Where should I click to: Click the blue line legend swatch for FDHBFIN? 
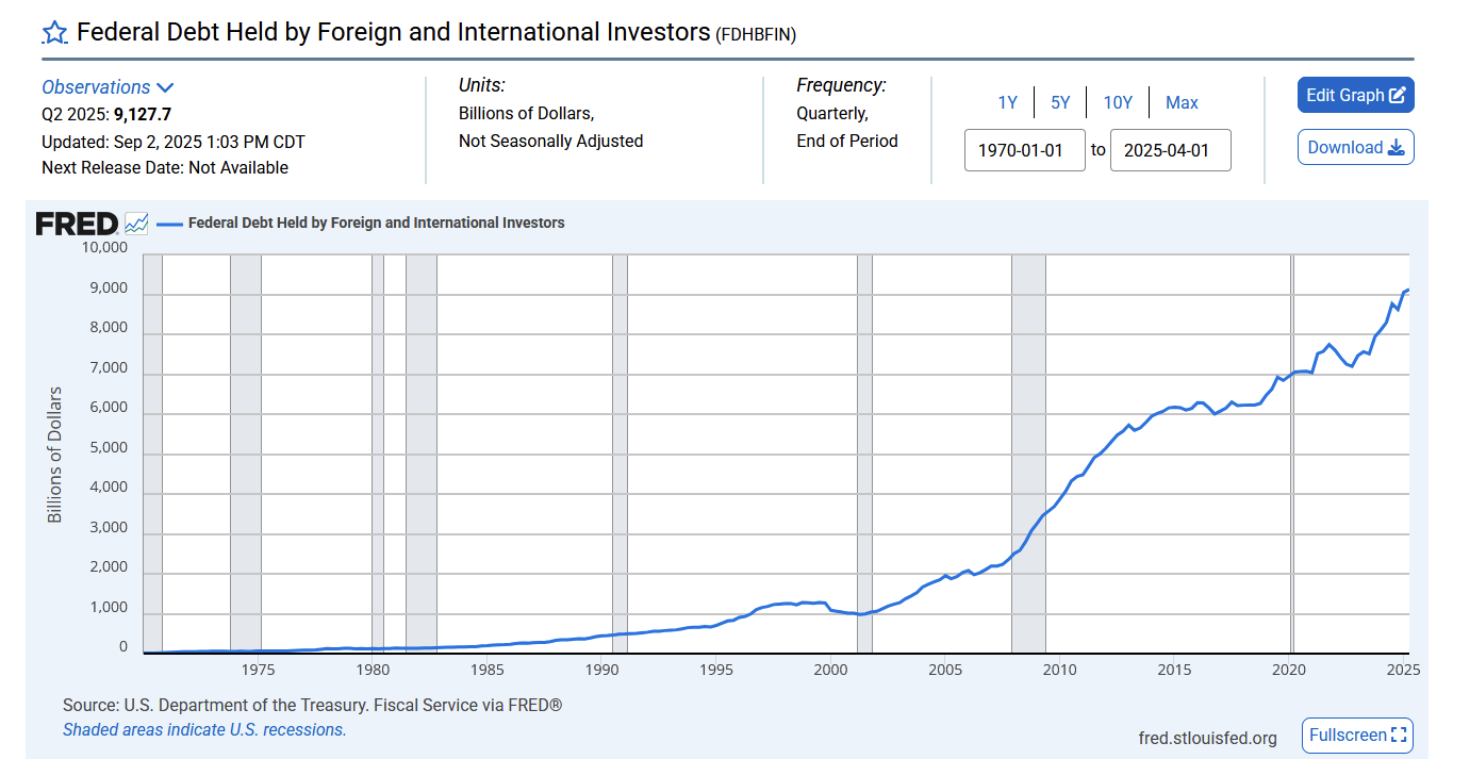(169, 222)
